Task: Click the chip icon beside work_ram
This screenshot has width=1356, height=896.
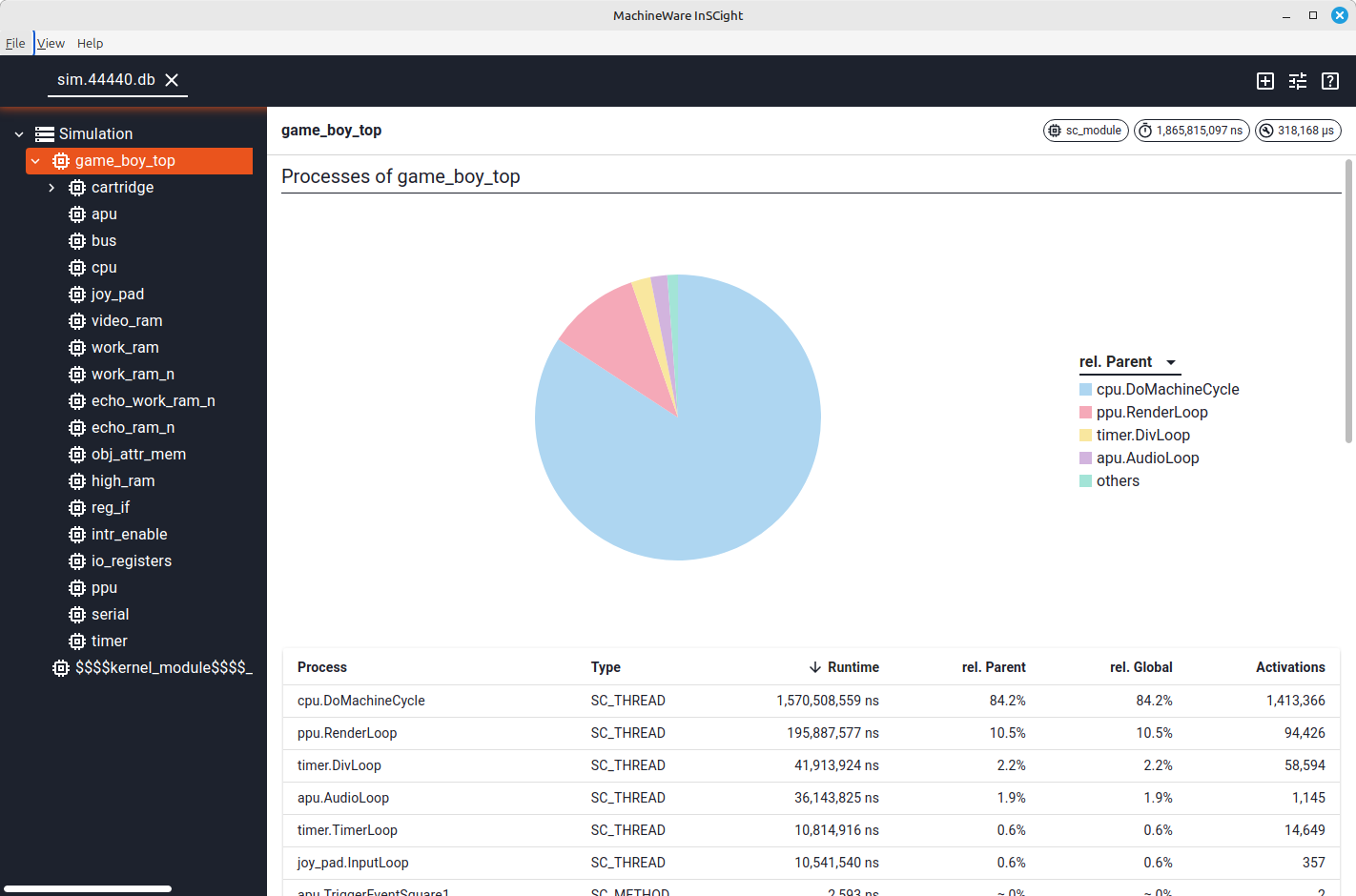Action: pyautogui.click(x=77, y=348)
